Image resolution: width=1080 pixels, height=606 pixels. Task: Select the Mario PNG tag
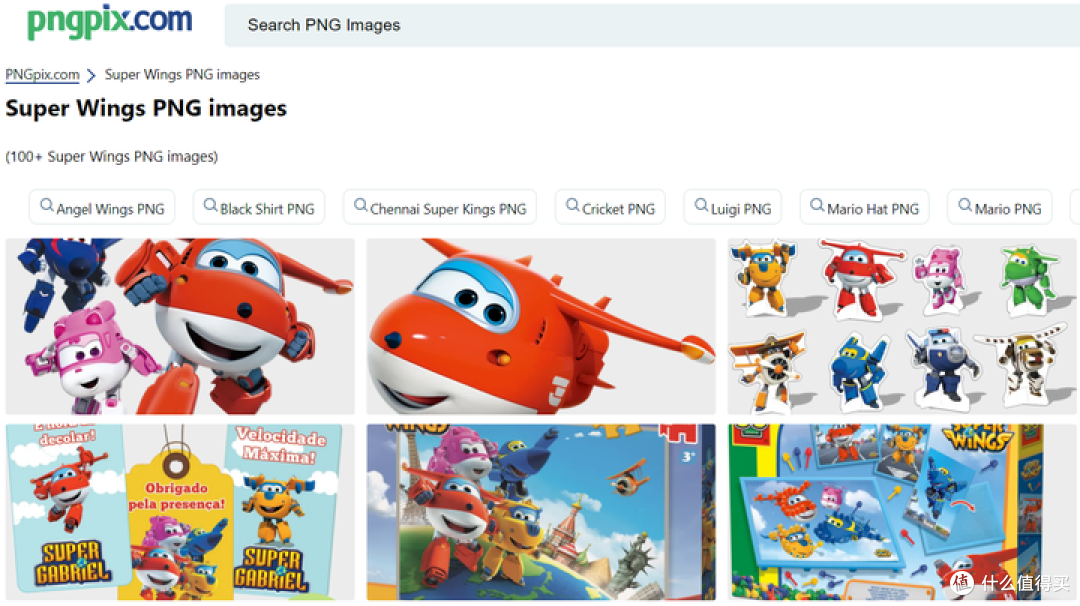point(1000,207)
